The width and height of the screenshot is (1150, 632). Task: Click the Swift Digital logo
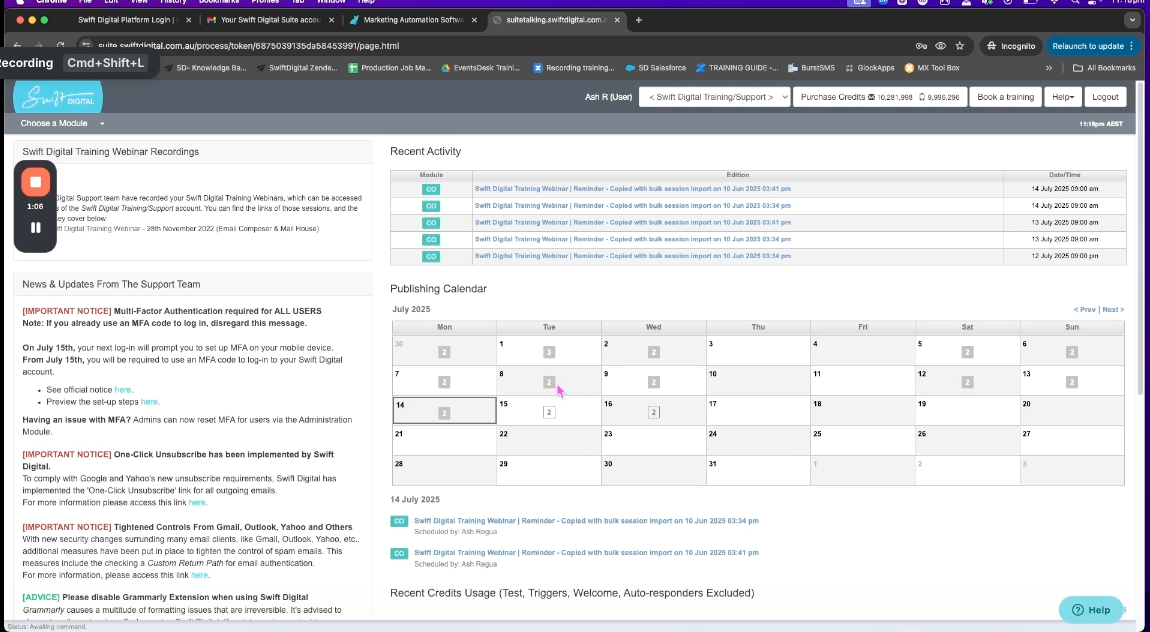58,98
